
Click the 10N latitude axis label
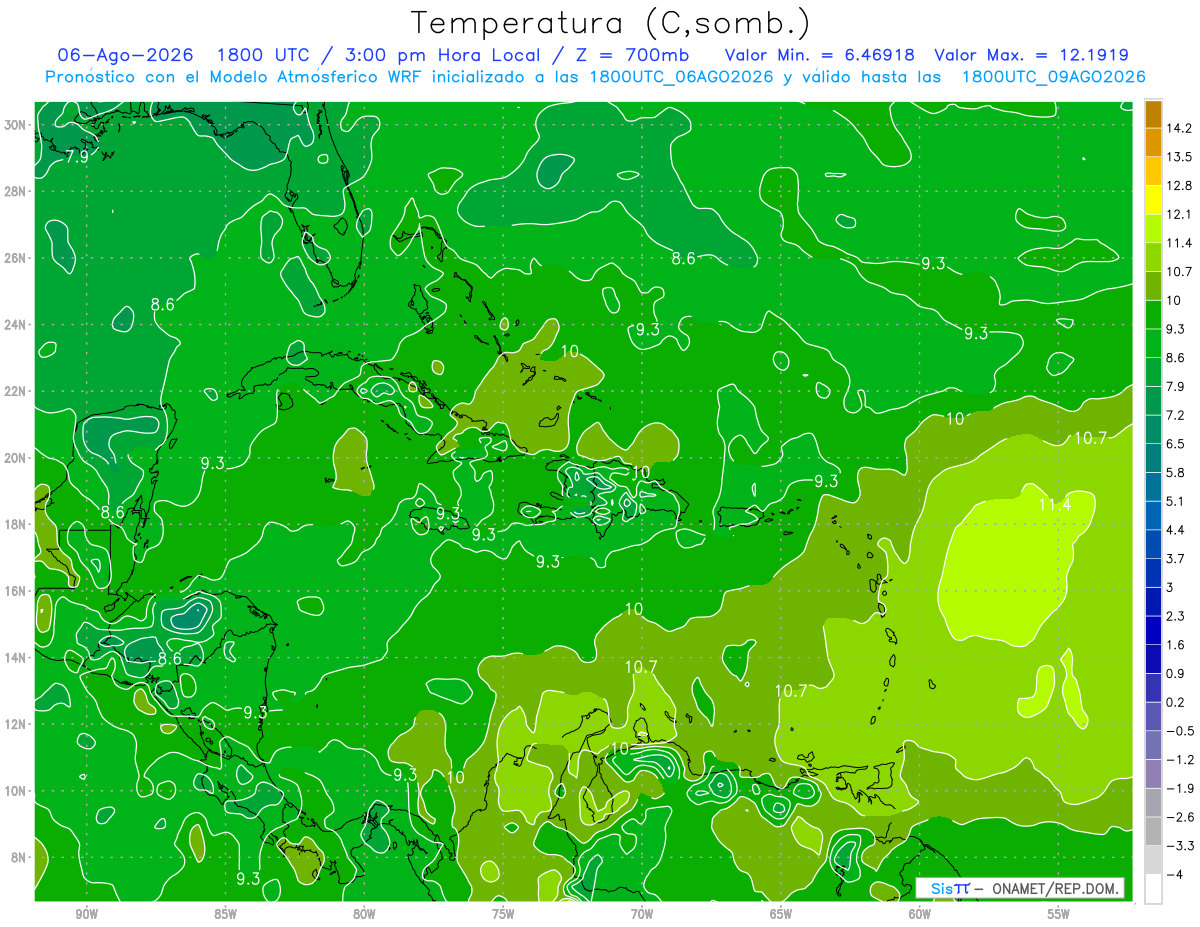pyautogui.click(x=17, y=790)
